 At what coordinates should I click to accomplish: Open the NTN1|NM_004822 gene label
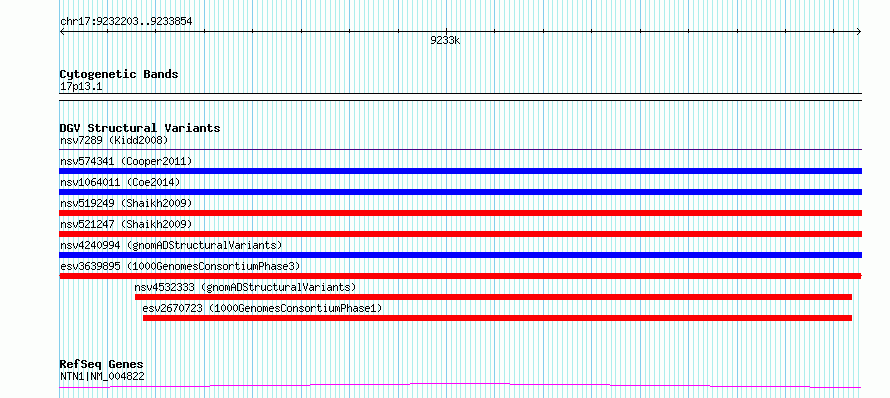(102, 376)
